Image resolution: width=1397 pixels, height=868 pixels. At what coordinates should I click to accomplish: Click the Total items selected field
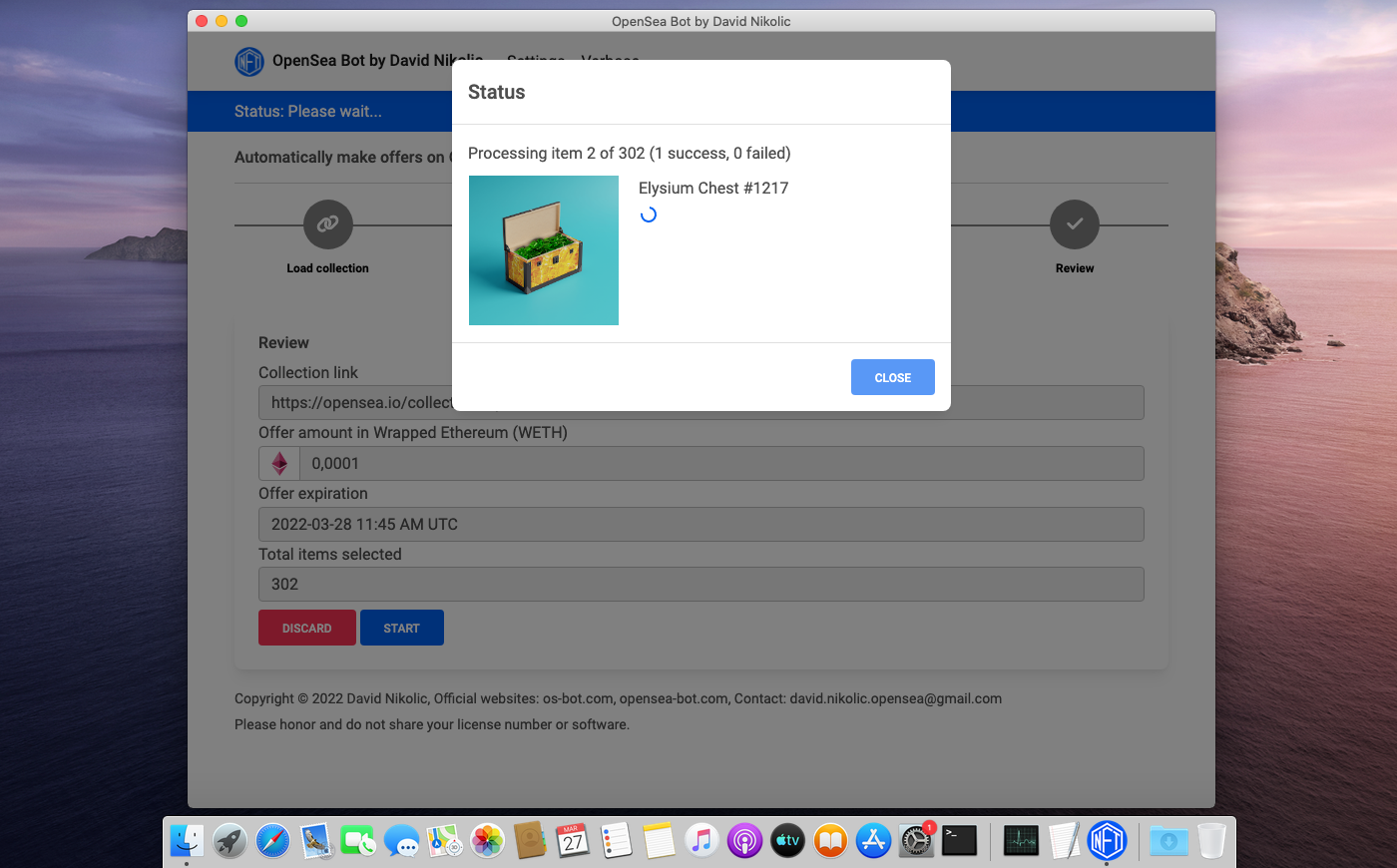click(x=701, y=584)
